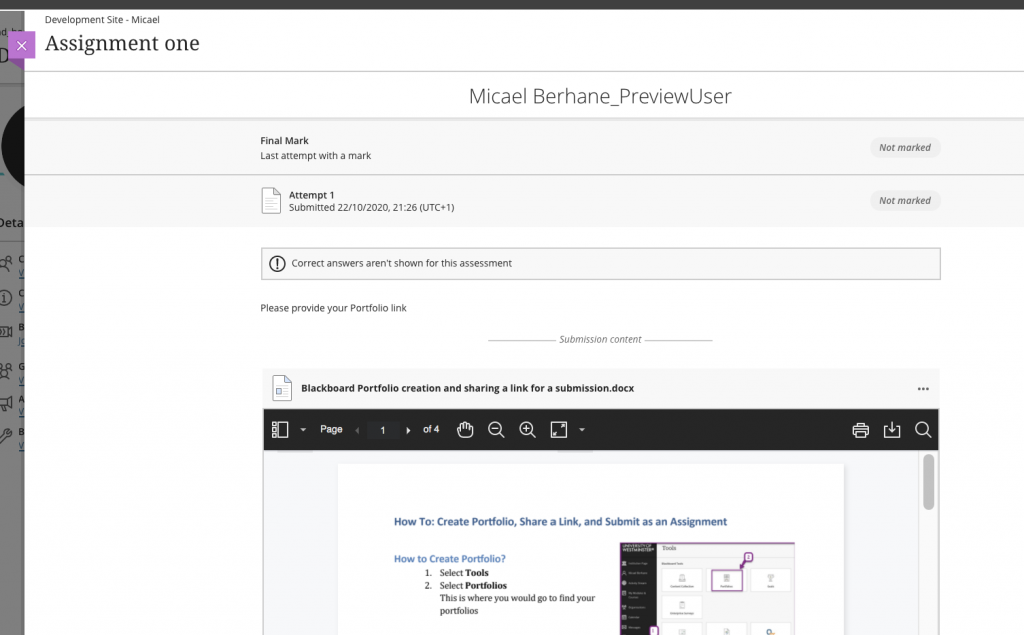Image resolution: width=1024 pixels, height=635 pixels.
Task: Click the circled info icon in background sidebar
Action: pyautogui.click(x=5, y=298)
